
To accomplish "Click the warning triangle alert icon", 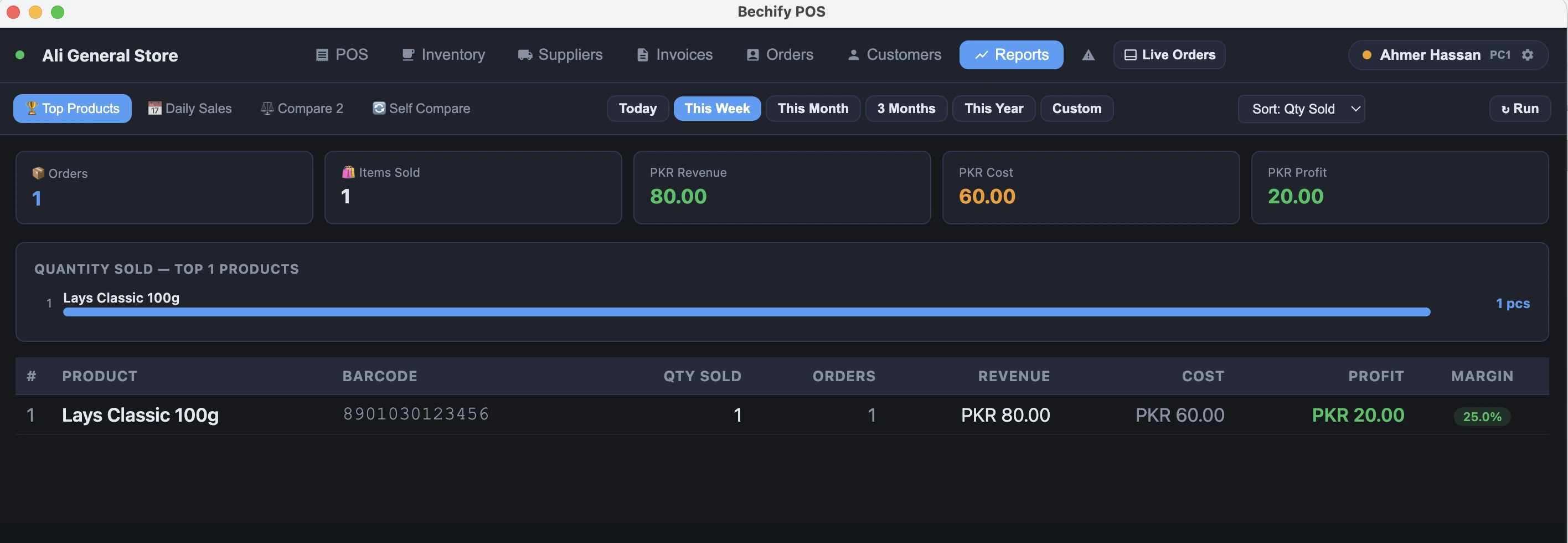I will [x=1089, y=55].
